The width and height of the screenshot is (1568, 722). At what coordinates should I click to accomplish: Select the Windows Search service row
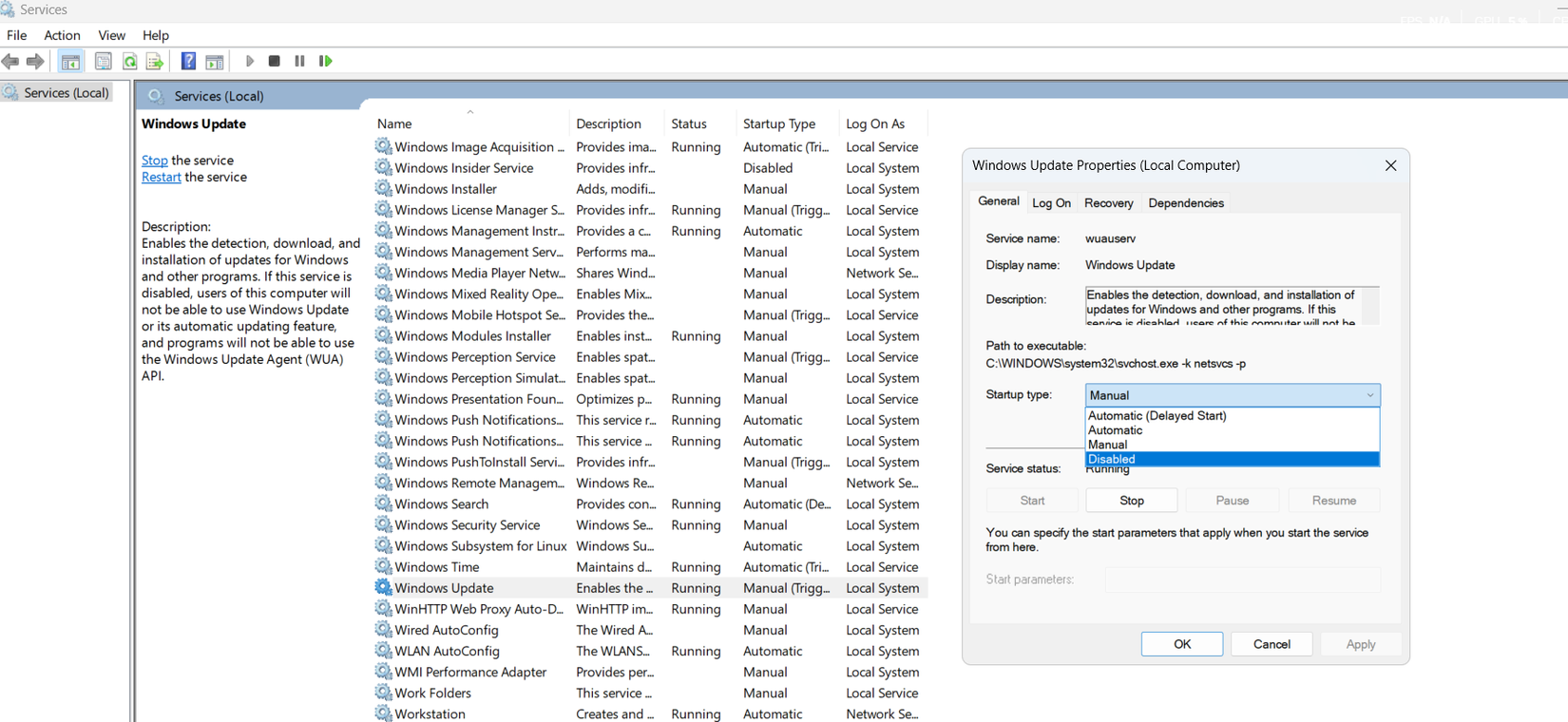[442, 504]
